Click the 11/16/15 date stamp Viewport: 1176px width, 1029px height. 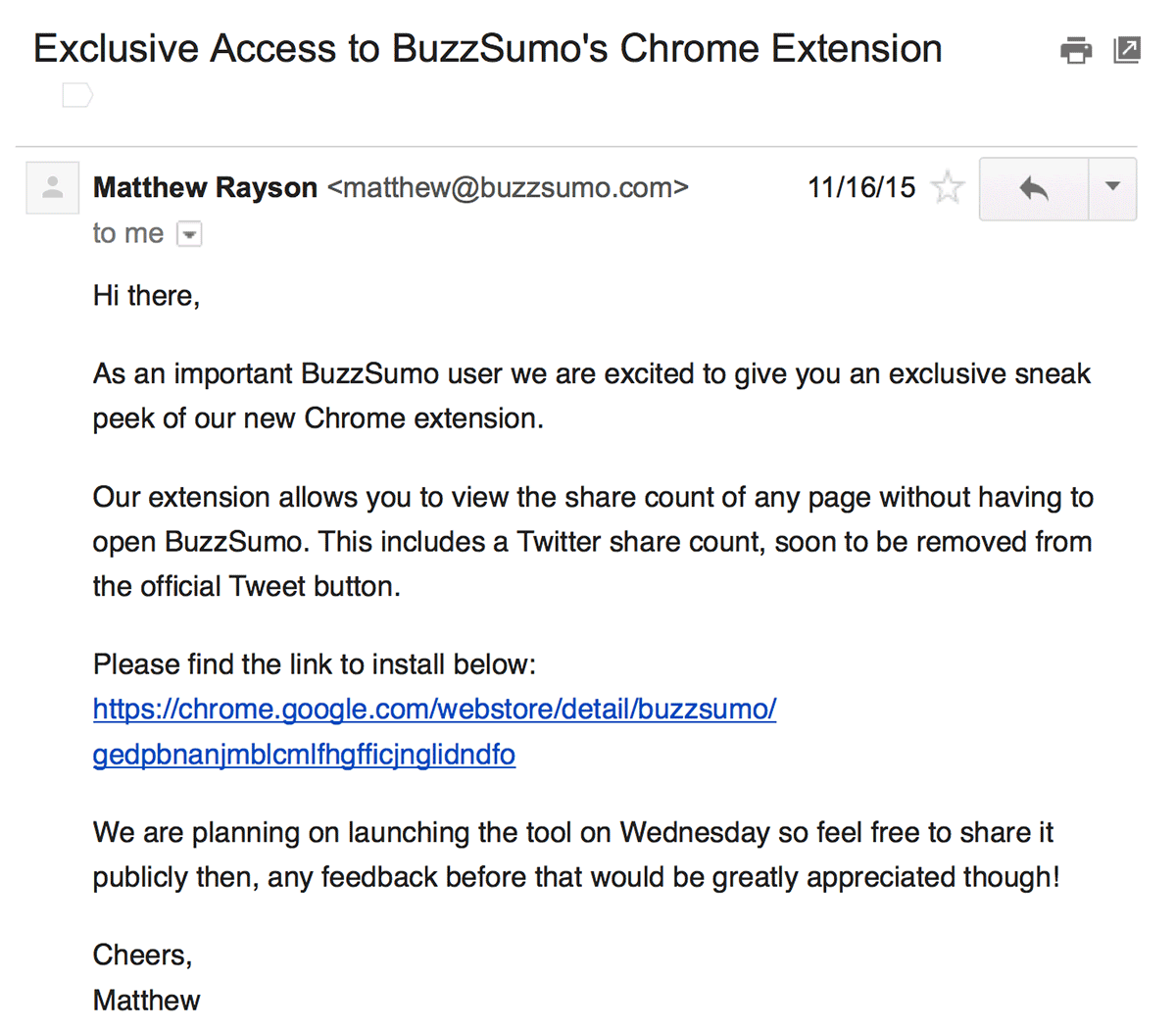point(860,187)
